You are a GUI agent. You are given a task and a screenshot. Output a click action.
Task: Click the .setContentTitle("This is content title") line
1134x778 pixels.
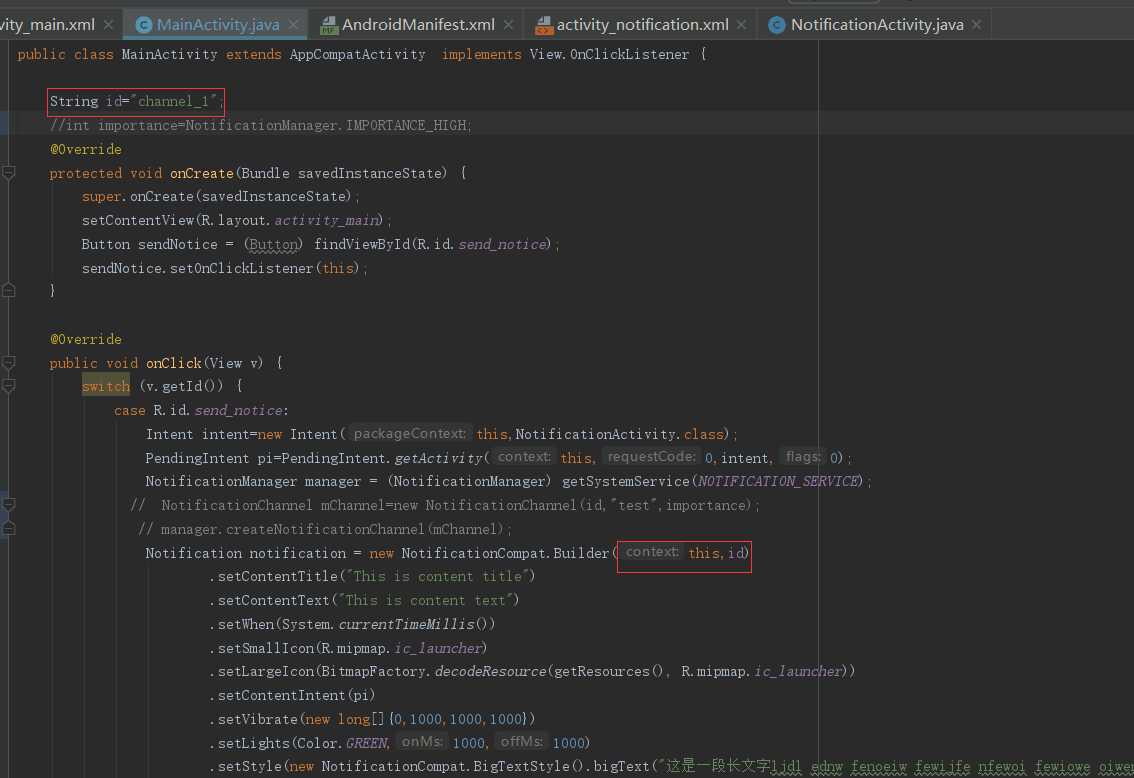372,576
